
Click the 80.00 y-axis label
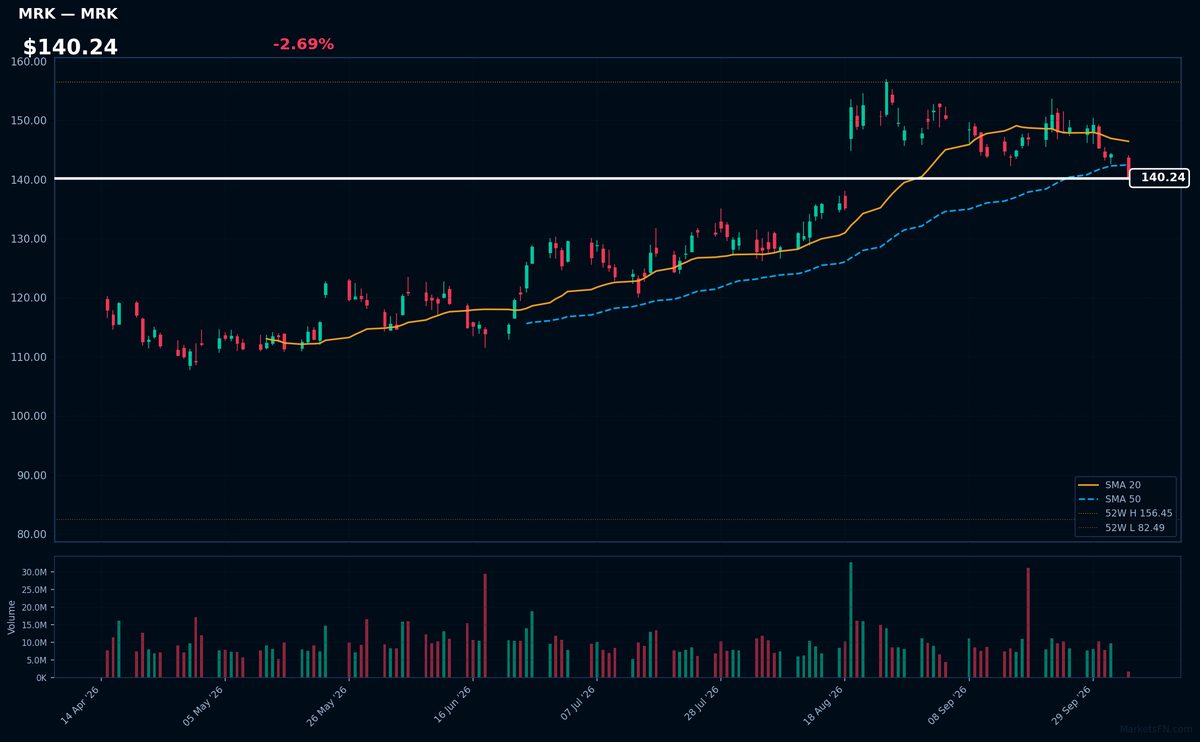(x=33, y=534)
